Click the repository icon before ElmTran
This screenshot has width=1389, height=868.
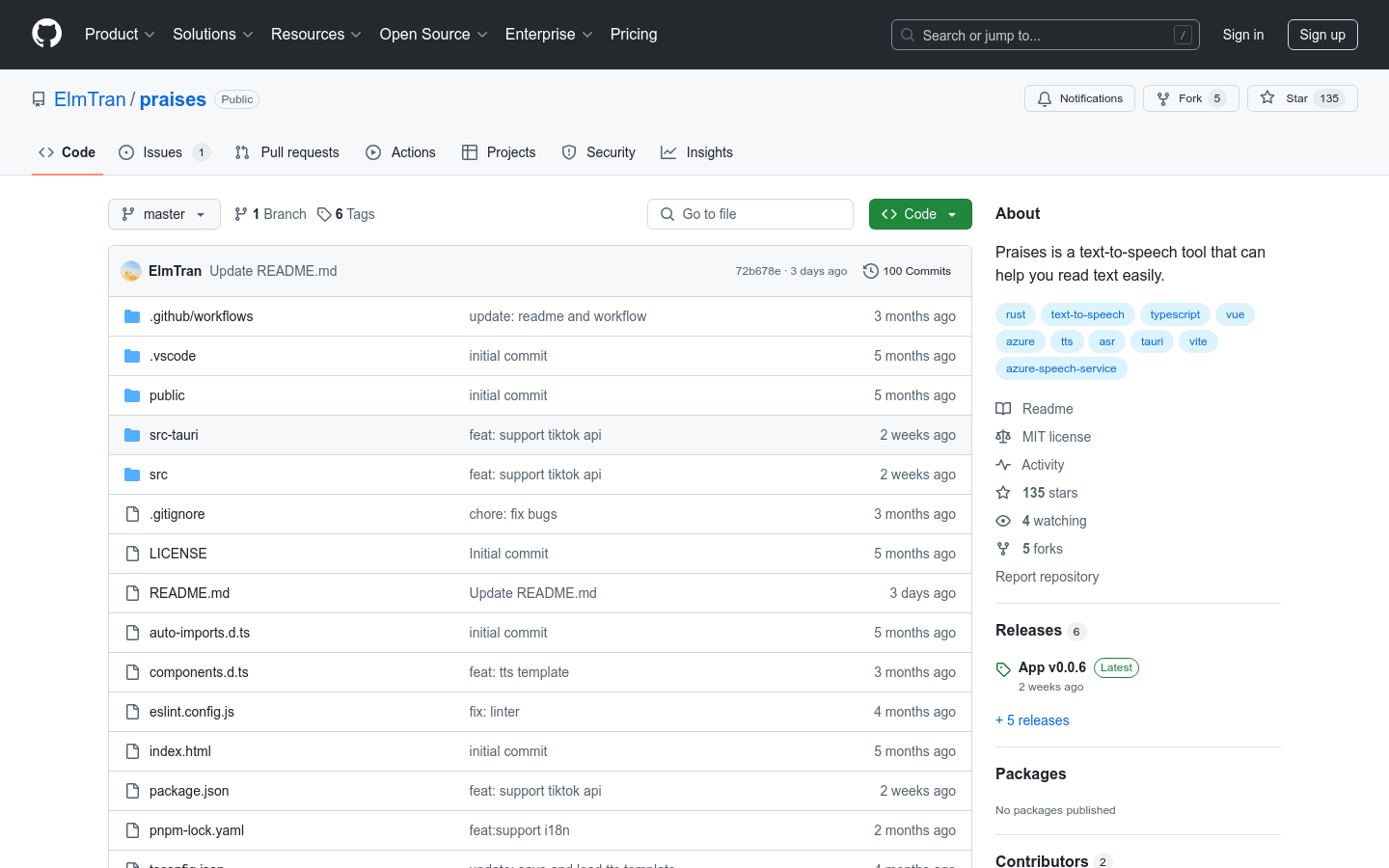click(39, 99)
